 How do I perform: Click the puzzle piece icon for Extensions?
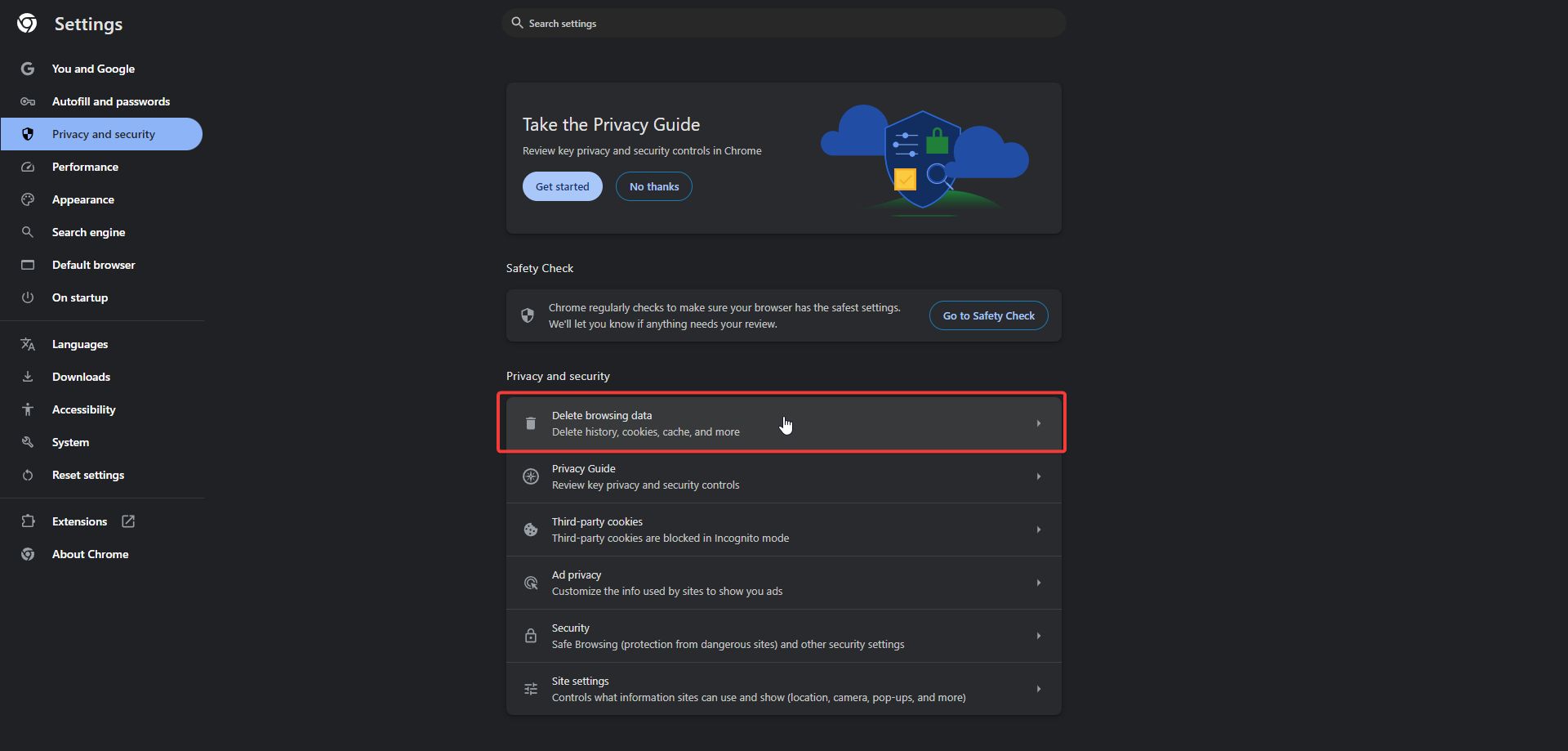tap(28, 521)
